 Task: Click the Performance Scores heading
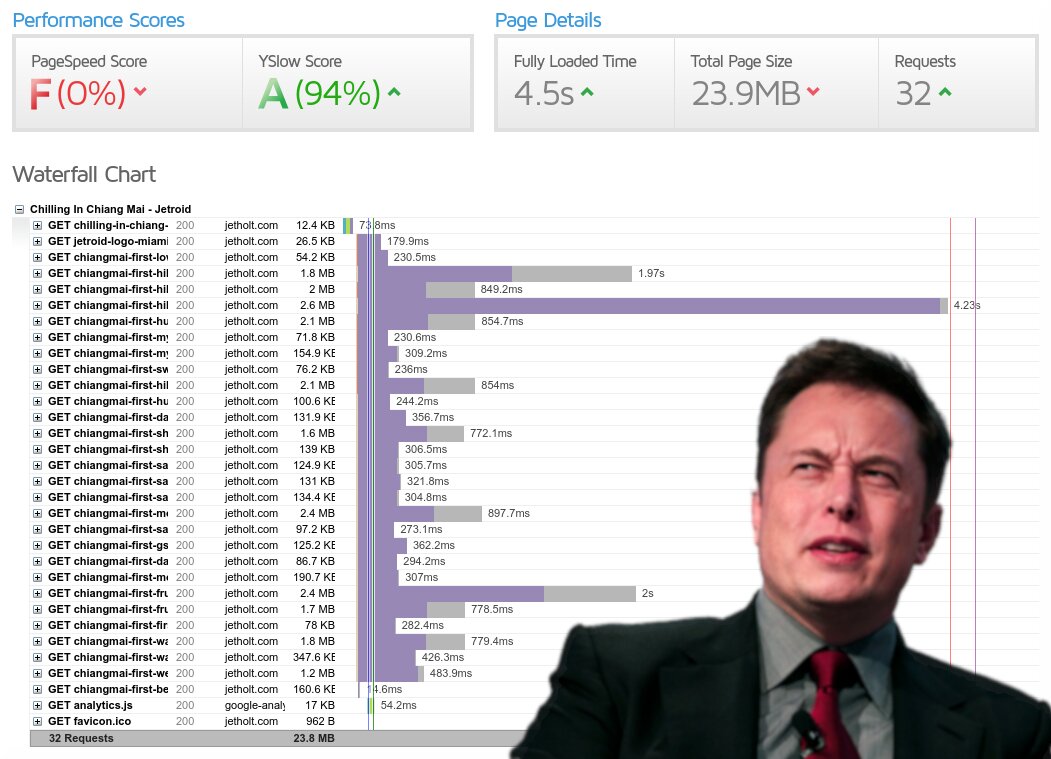click(98, 20)
